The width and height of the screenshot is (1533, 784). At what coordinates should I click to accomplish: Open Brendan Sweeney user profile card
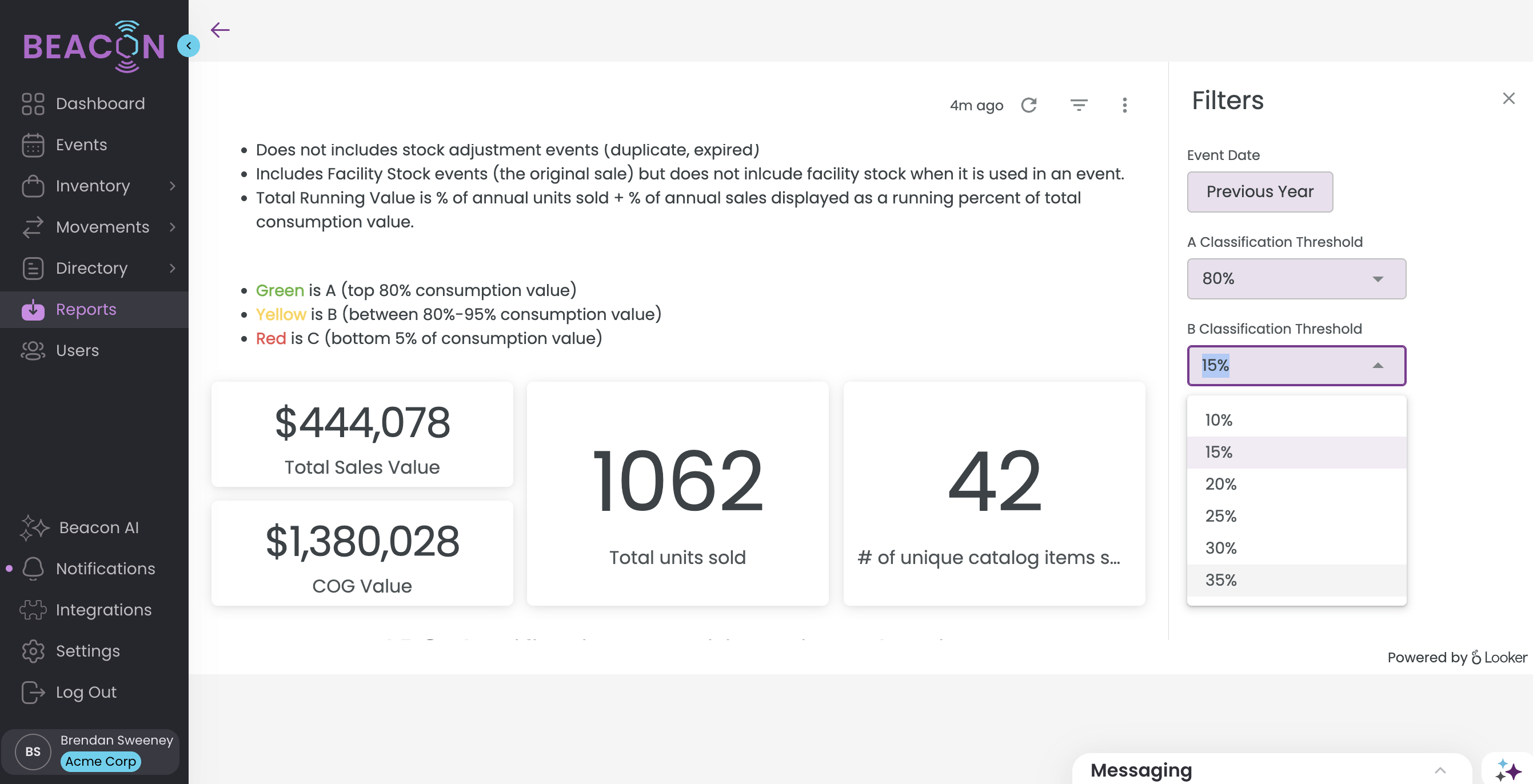90,751
